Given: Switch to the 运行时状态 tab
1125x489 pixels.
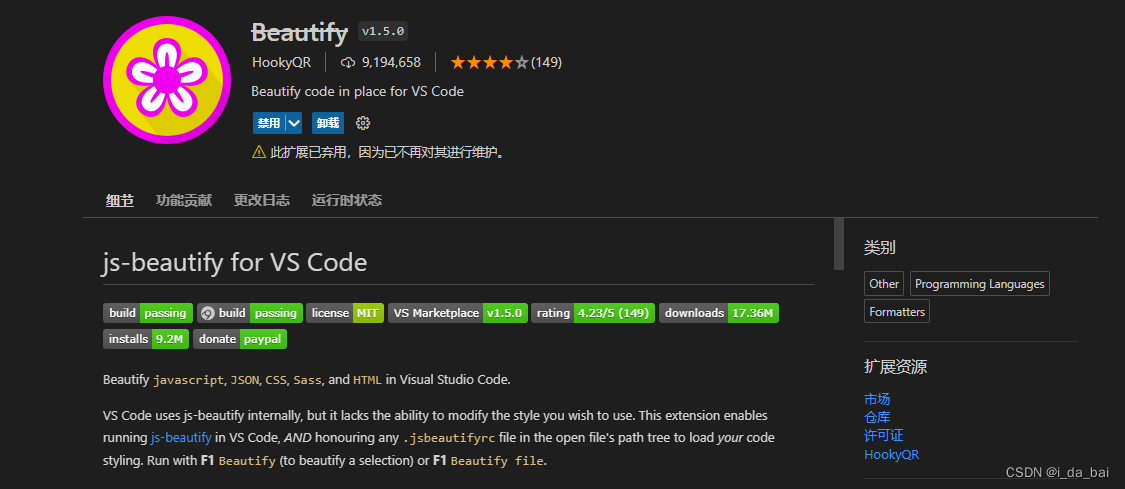Looking at the screenshot, I should tap(347, 201).
